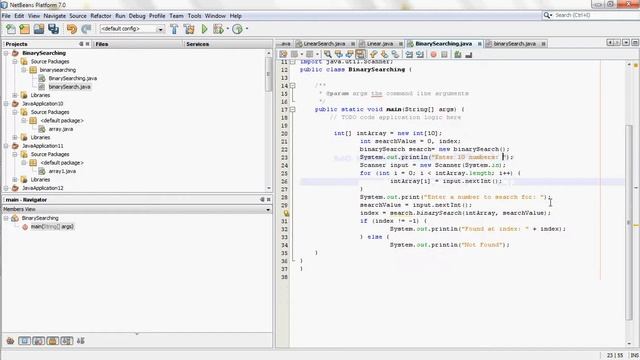Viewport: 640px width, 360px height.
Task: Close the BinarySearching.java tab
Action: (x=480, y=44)
